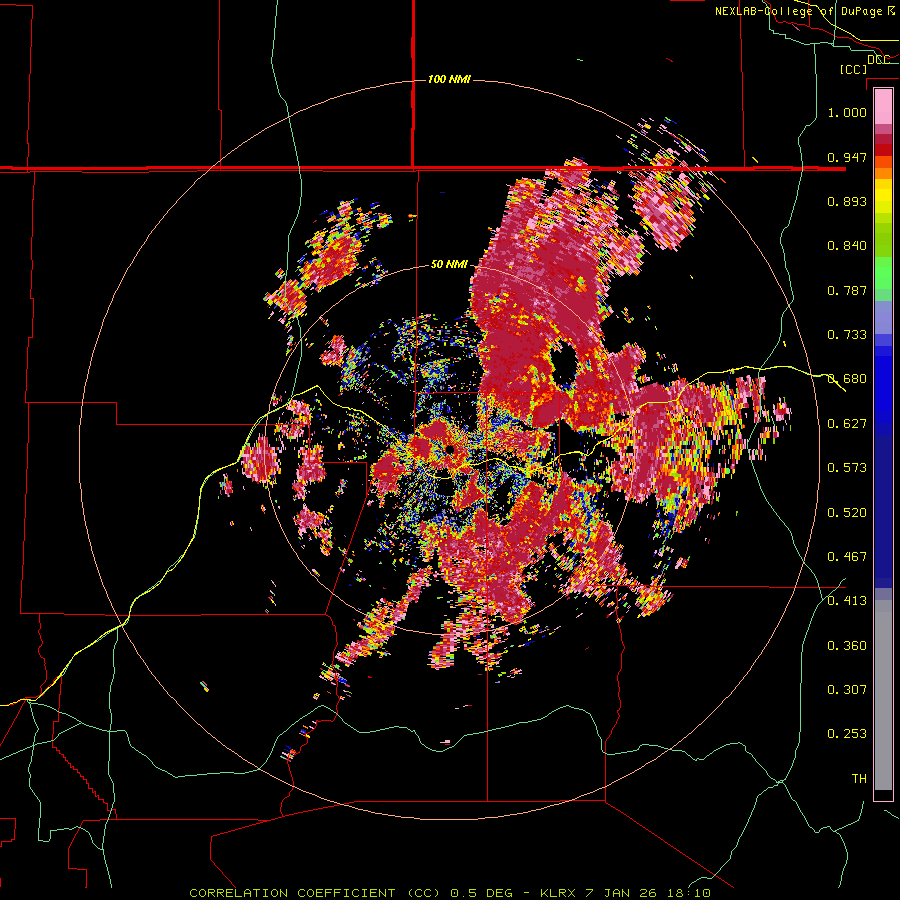Select the 1.000 value on the scale
Image resolution: width=900 pixels, height=900 pixels.
[847, 112]
